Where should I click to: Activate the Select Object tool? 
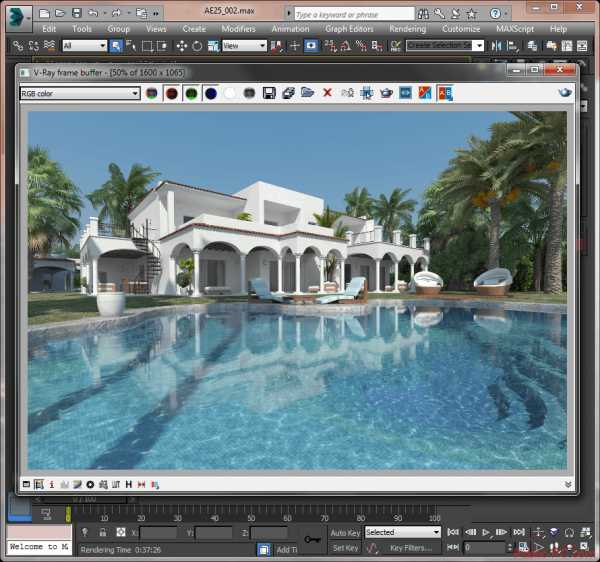pyautogui.click(x=116, y=46)
